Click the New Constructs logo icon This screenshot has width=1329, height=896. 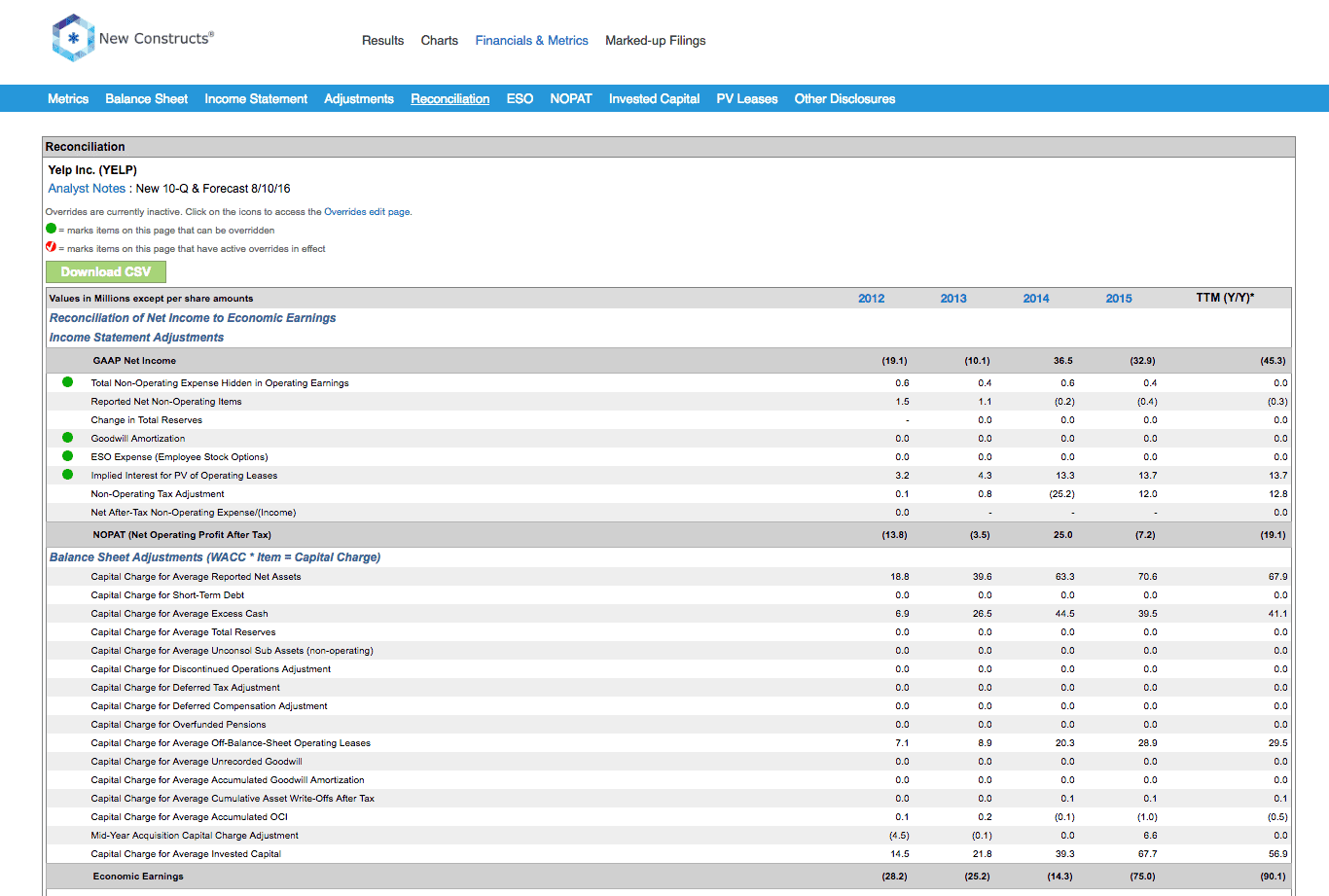point(73,38)
